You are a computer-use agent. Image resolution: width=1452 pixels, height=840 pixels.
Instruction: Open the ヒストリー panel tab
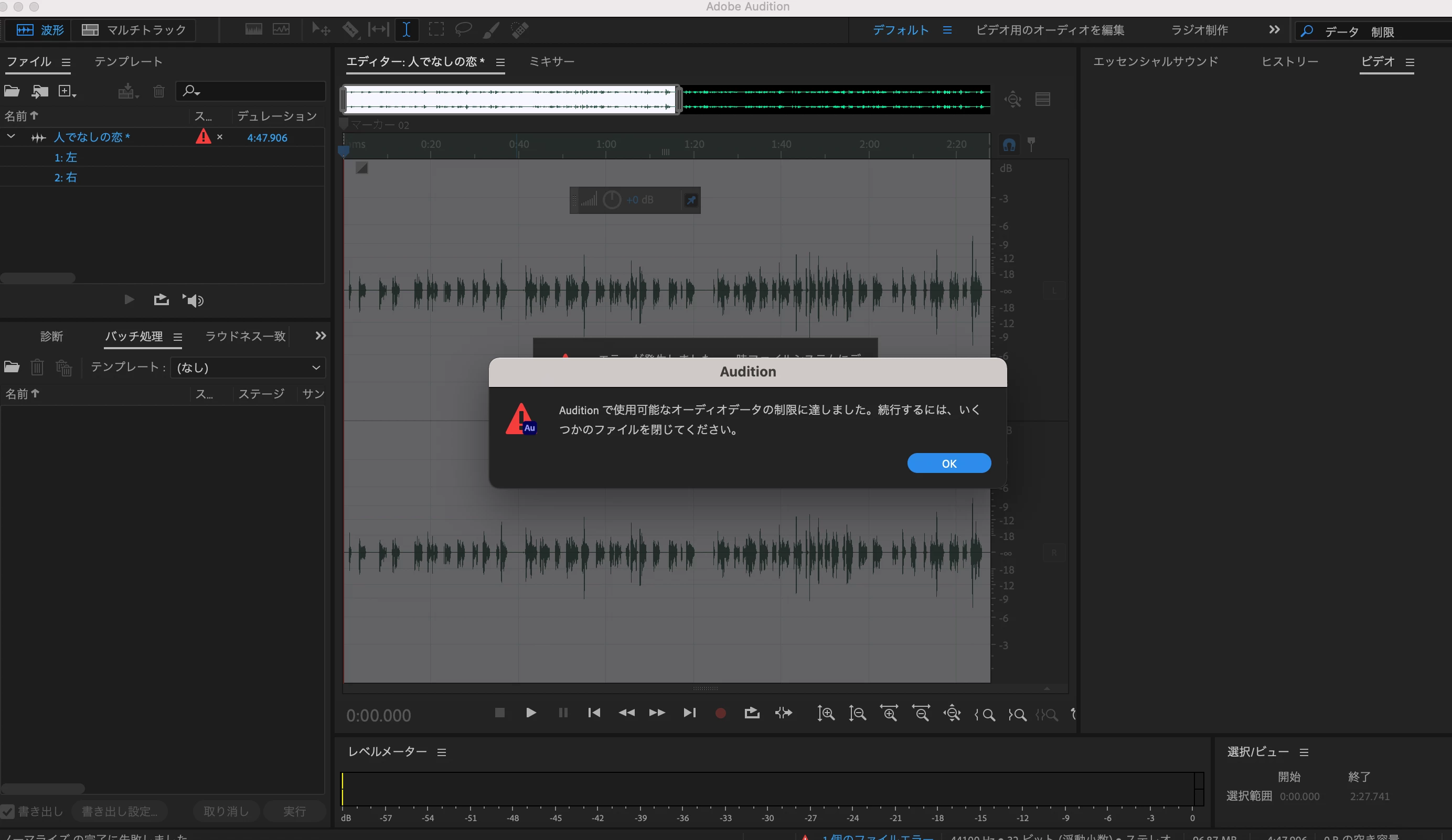point(1289,62)
